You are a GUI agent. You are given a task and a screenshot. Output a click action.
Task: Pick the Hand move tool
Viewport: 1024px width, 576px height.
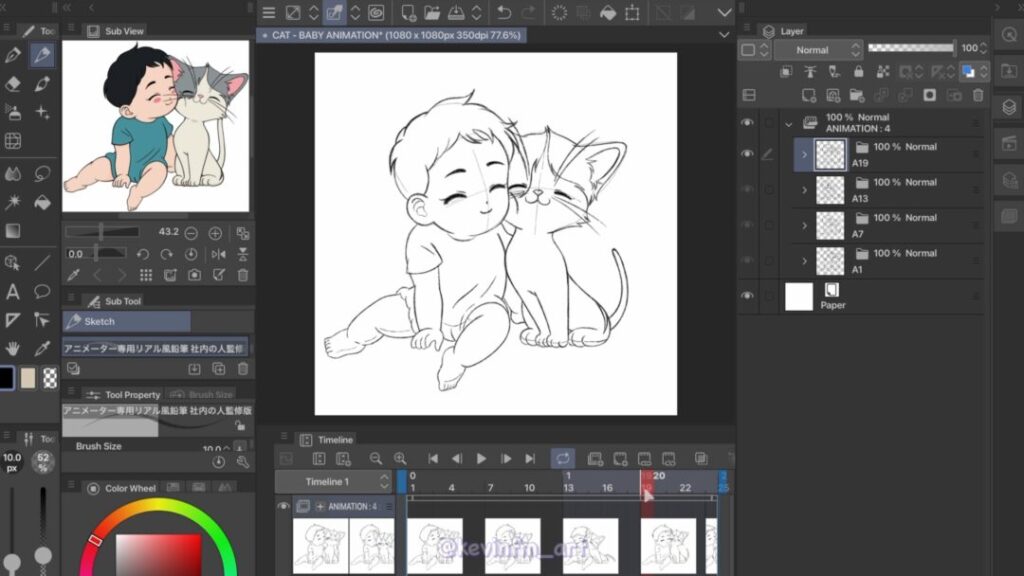click(x=13, y=348)
